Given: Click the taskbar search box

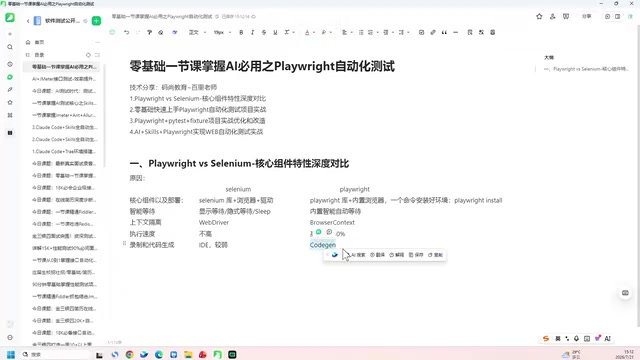Looking at the screenshot, I should [x=55, y=354].
